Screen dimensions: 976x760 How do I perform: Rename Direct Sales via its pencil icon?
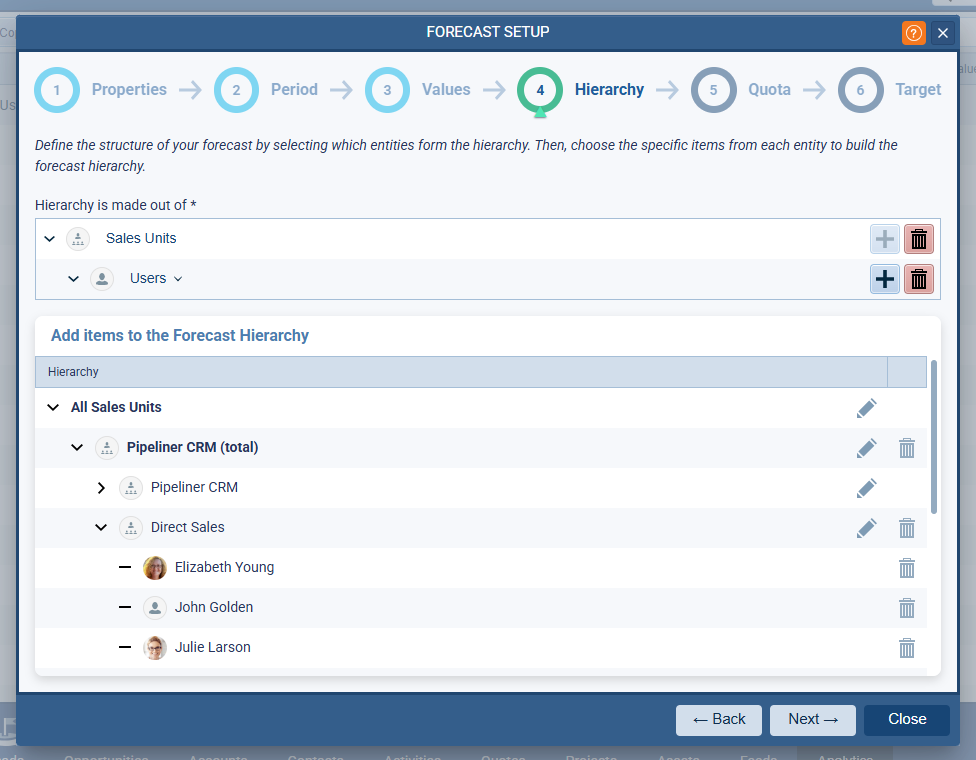866,527
